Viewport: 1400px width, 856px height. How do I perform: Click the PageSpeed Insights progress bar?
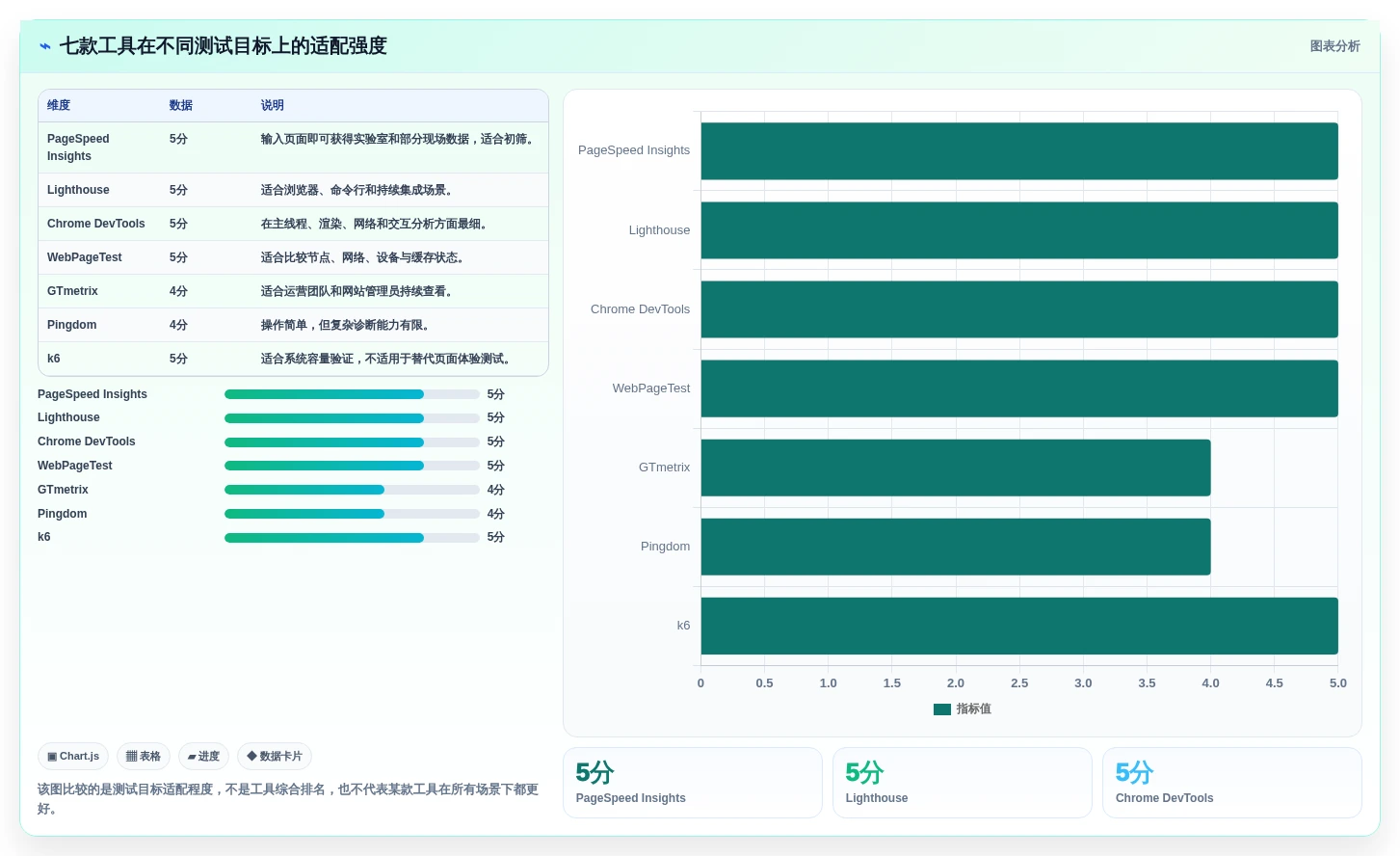pos(352,394)
